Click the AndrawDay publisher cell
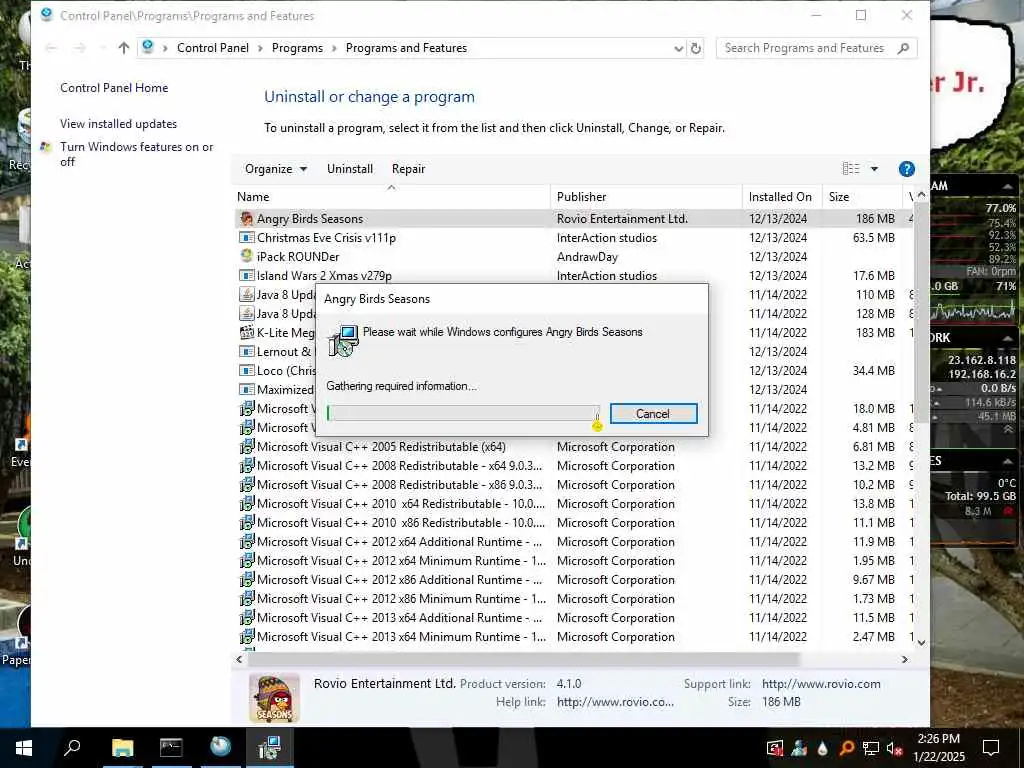Screen dimensions: 1024x768 tap(587, 257)
